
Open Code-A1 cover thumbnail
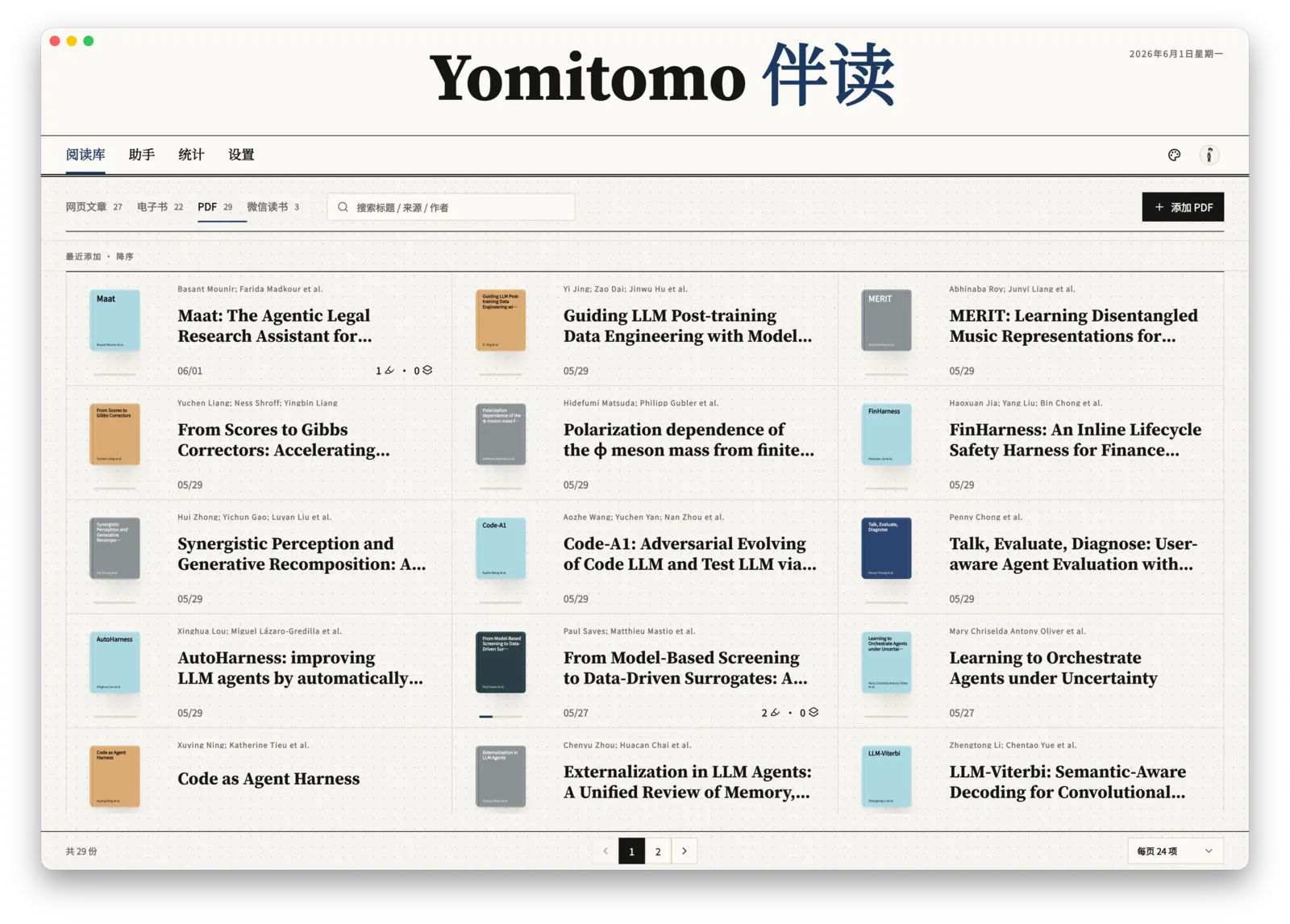[501, 548]
